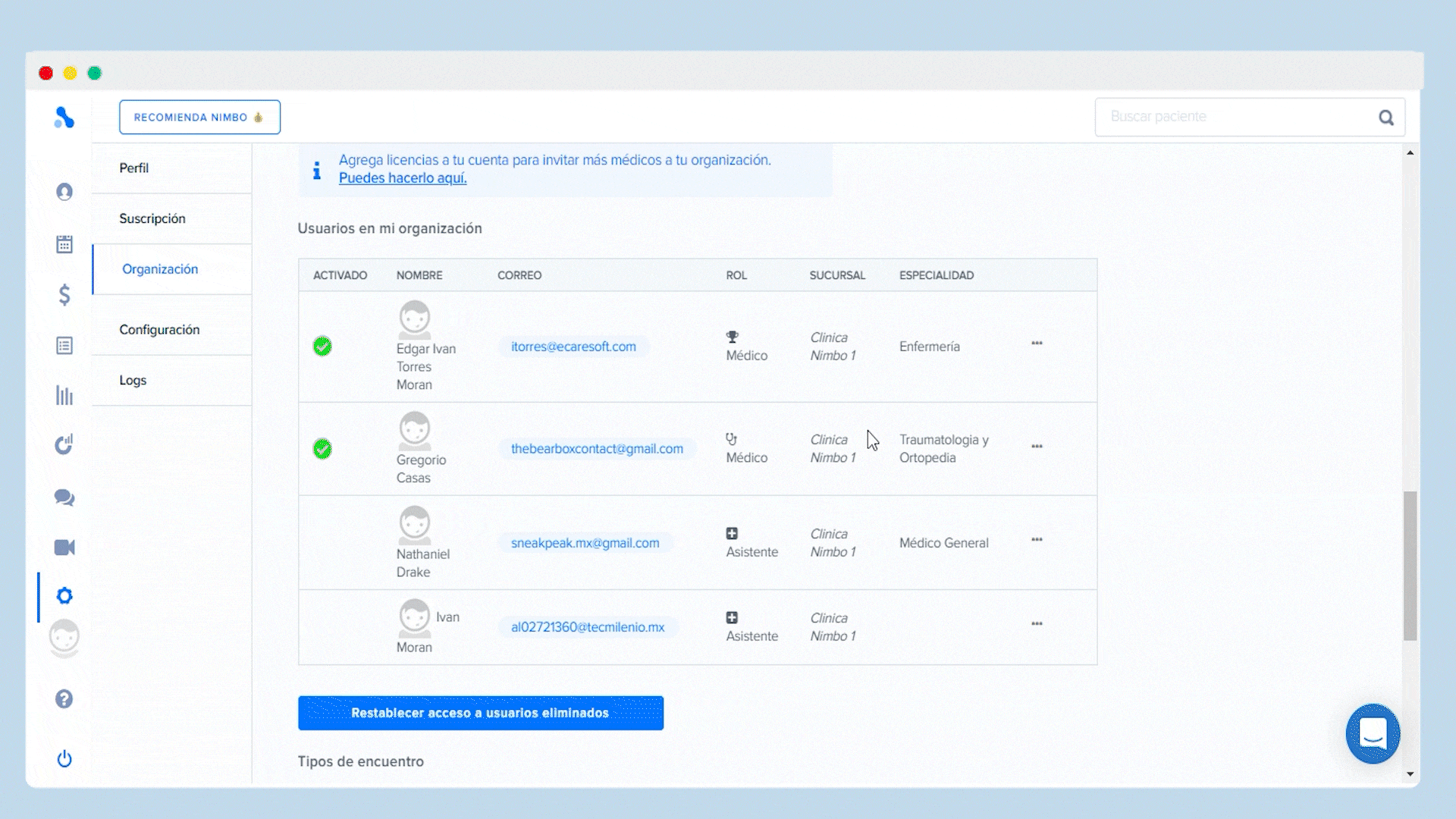
Task: Open the Logs section
Action: (133, 380)
